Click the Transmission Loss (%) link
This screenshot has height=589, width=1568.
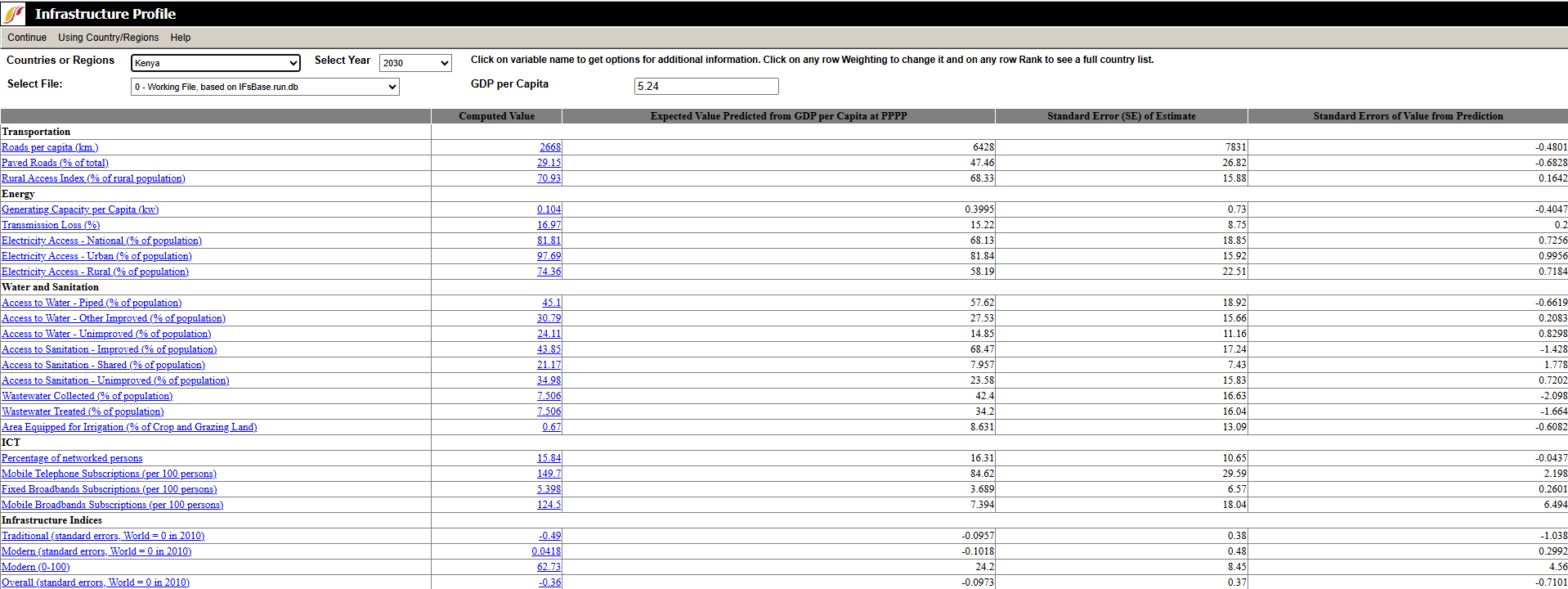pyautogui.click(x=51, y=225)
